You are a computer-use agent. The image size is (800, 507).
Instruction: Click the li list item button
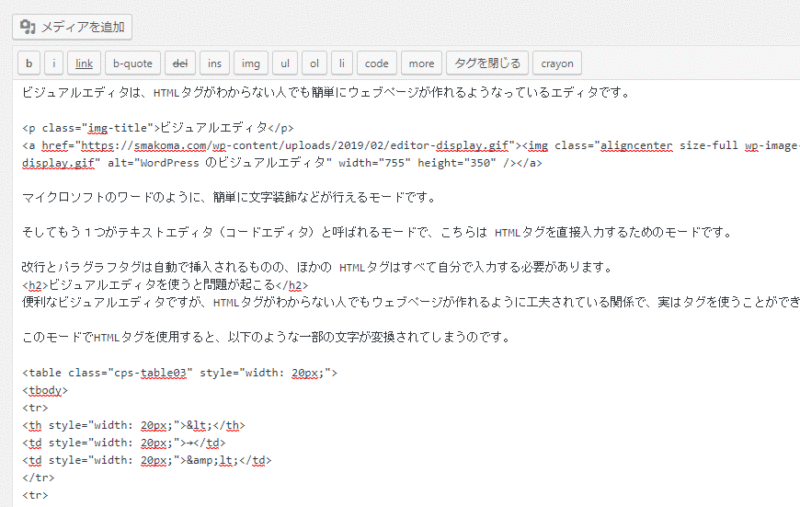tap(342, 63)
